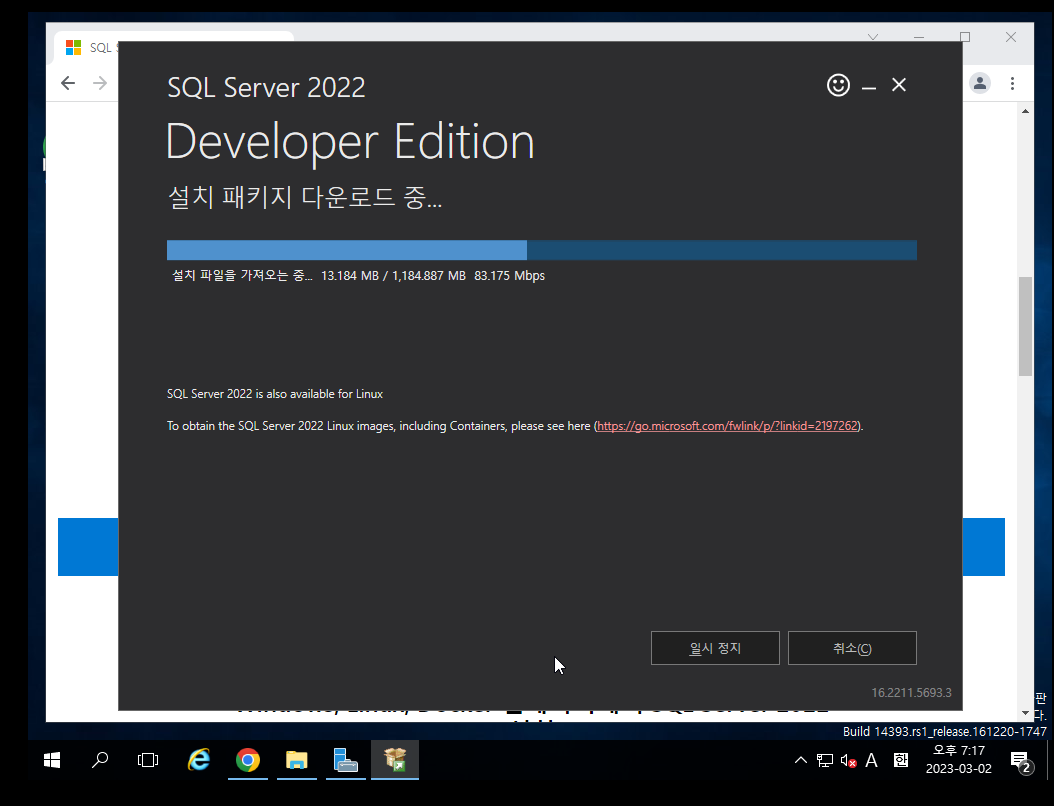Cancel the installation with 취소(C) button

coord(852,648)
